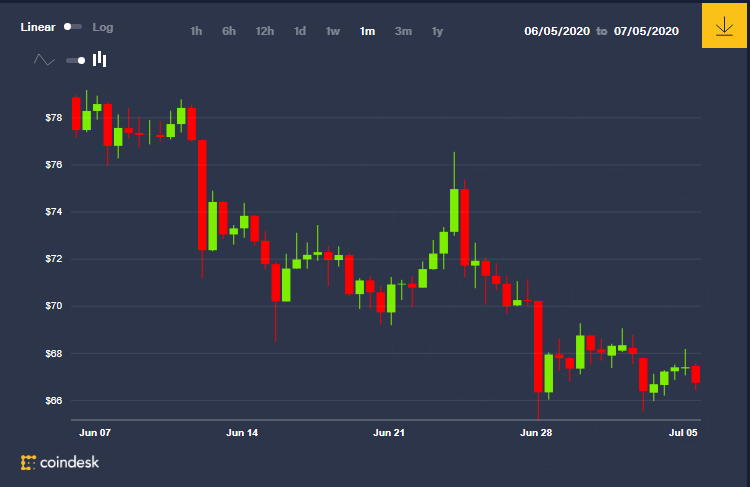This screenshot has width=750, height=487.
Task: Click the $74 price label
Action: (54, 211)
